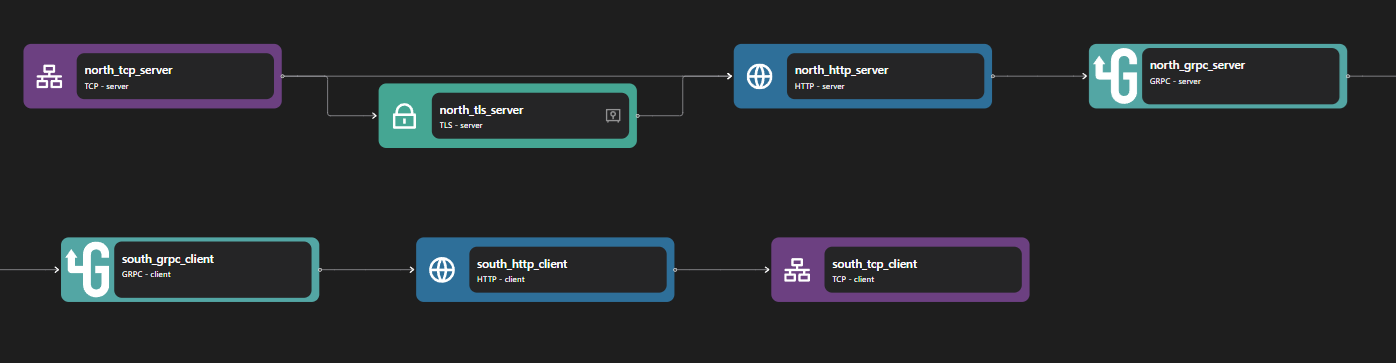Click the 'GRPC - client' subtitle text

[146, 274]
